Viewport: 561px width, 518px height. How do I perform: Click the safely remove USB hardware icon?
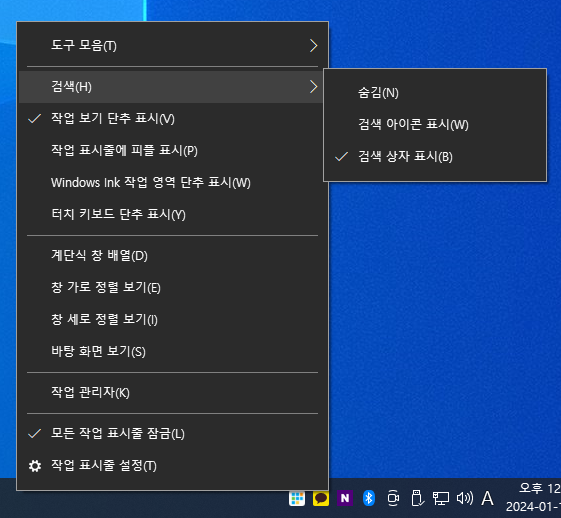(x=417, y=498)
